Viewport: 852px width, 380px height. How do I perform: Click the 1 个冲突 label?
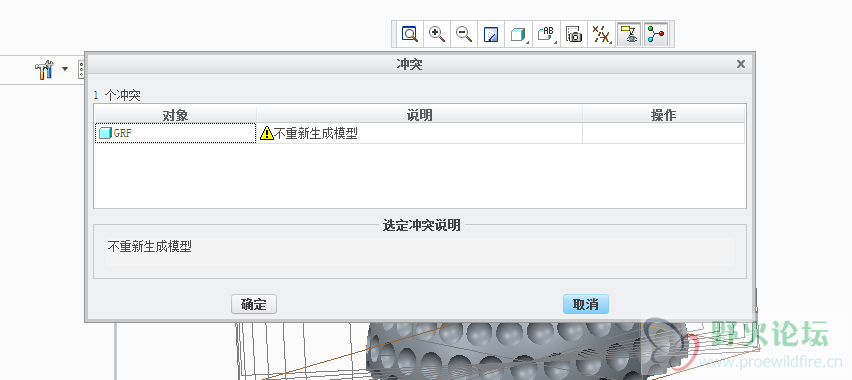click(x=117, y=96)
